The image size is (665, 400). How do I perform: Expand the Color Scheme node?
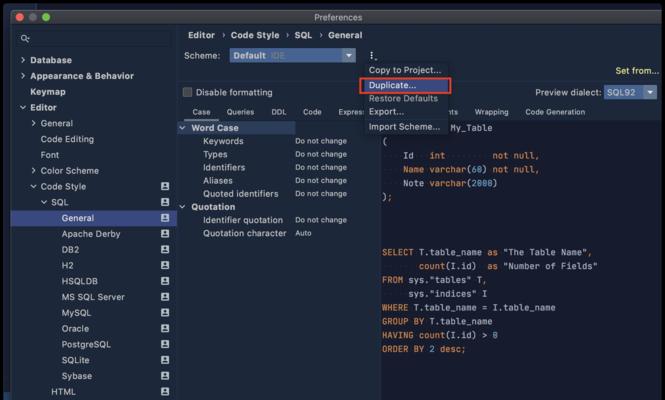tap(34, 171)
